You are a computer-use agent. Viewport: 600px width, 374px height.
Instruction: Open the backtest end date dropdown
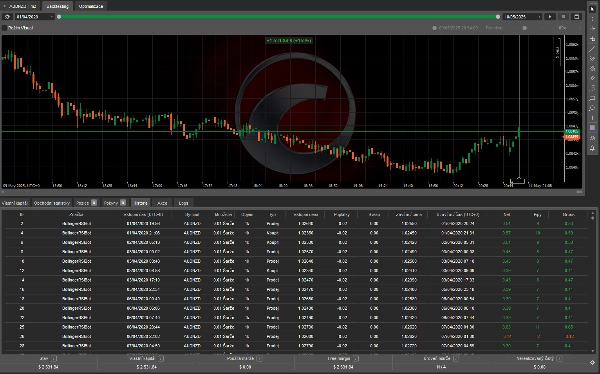coord(523,17)
